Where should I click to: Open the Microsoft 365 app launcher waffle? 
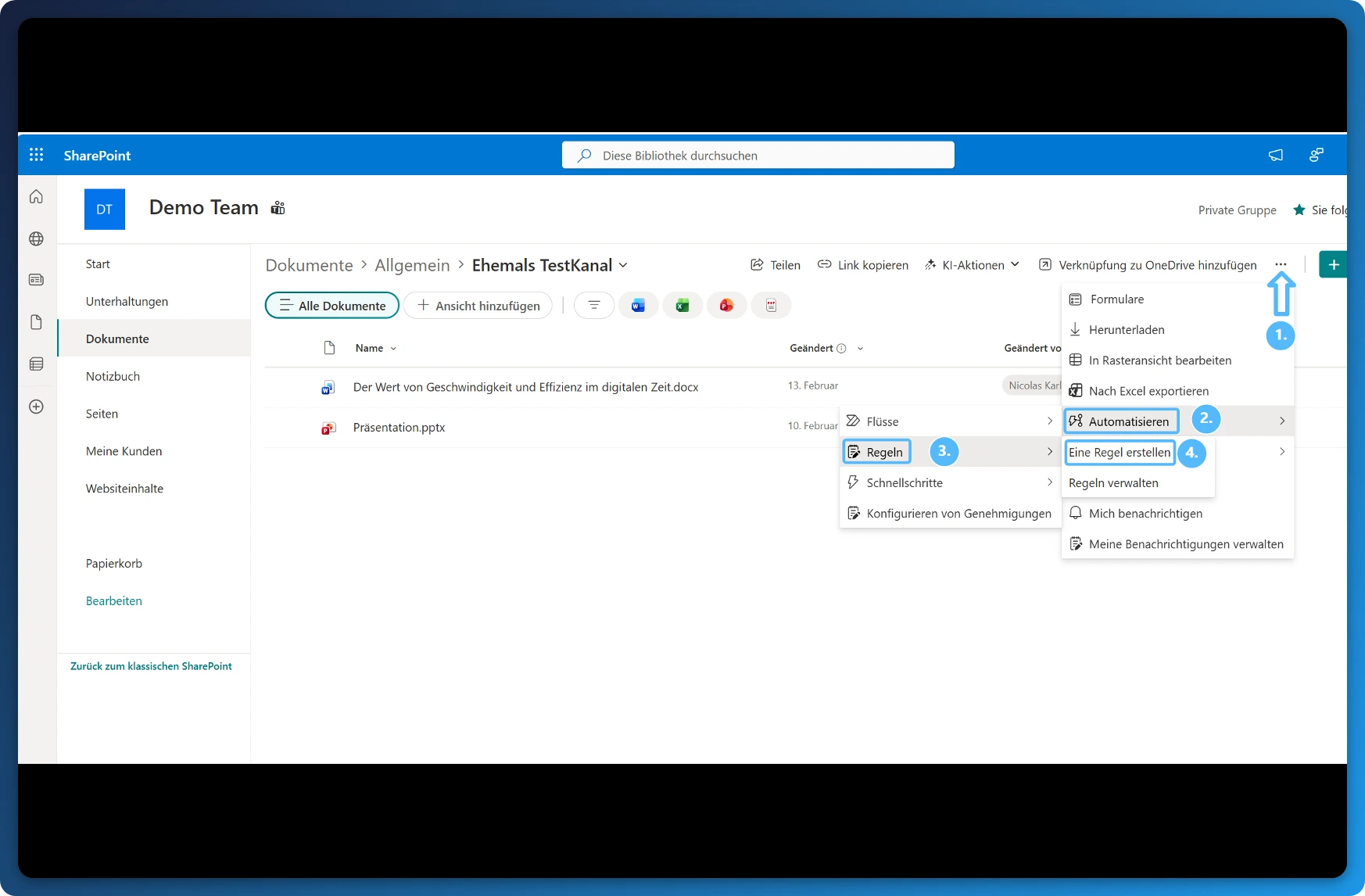point(36,155)
